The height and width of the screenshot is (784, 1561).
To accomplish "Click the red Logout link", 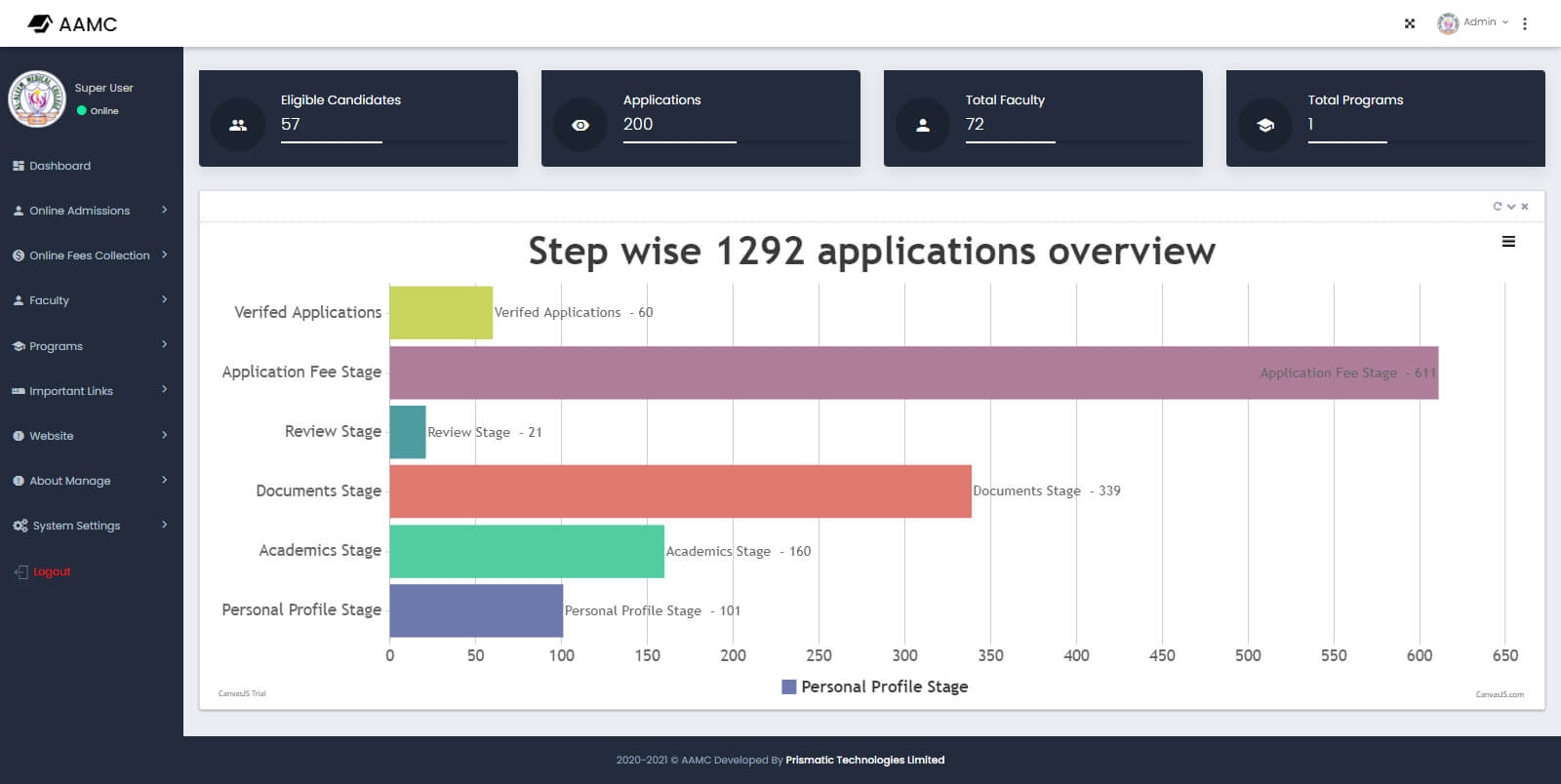I will point(52,571).
